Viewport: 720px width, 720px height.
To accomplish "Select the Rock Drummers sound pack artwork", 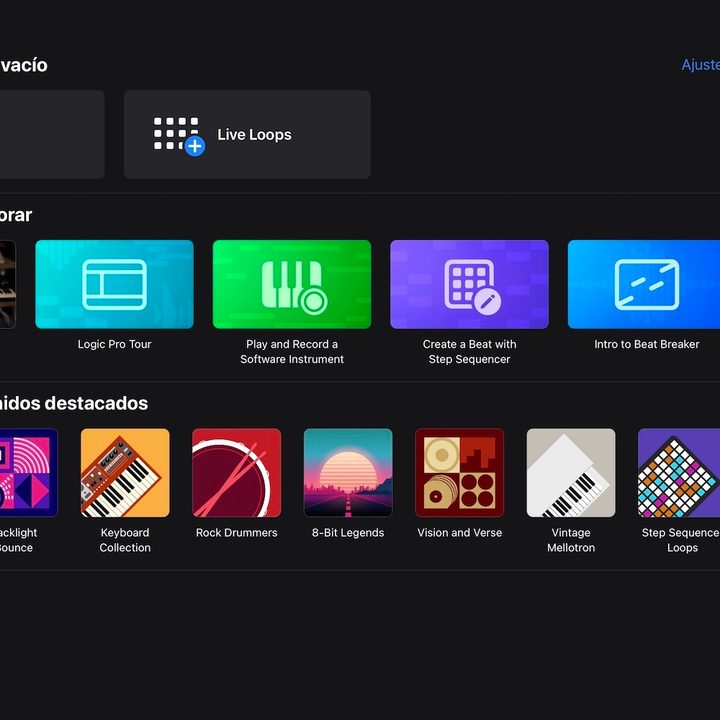I will tap(236, 472).
